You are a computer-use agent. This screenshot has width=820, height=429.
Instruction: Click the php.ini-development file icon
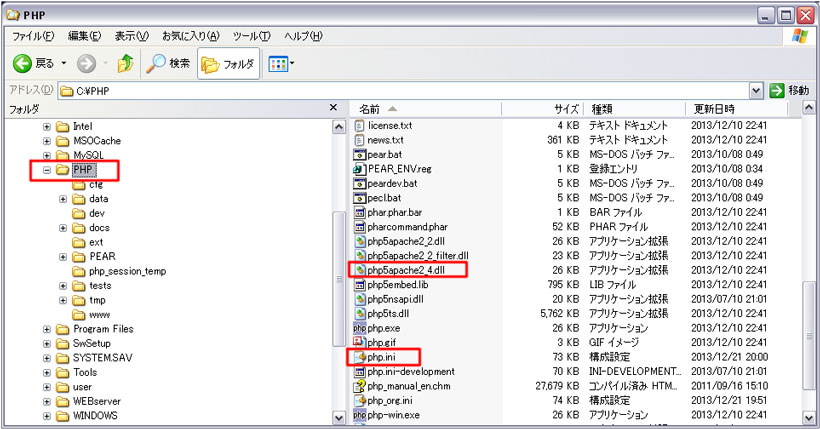pos(359,372)
